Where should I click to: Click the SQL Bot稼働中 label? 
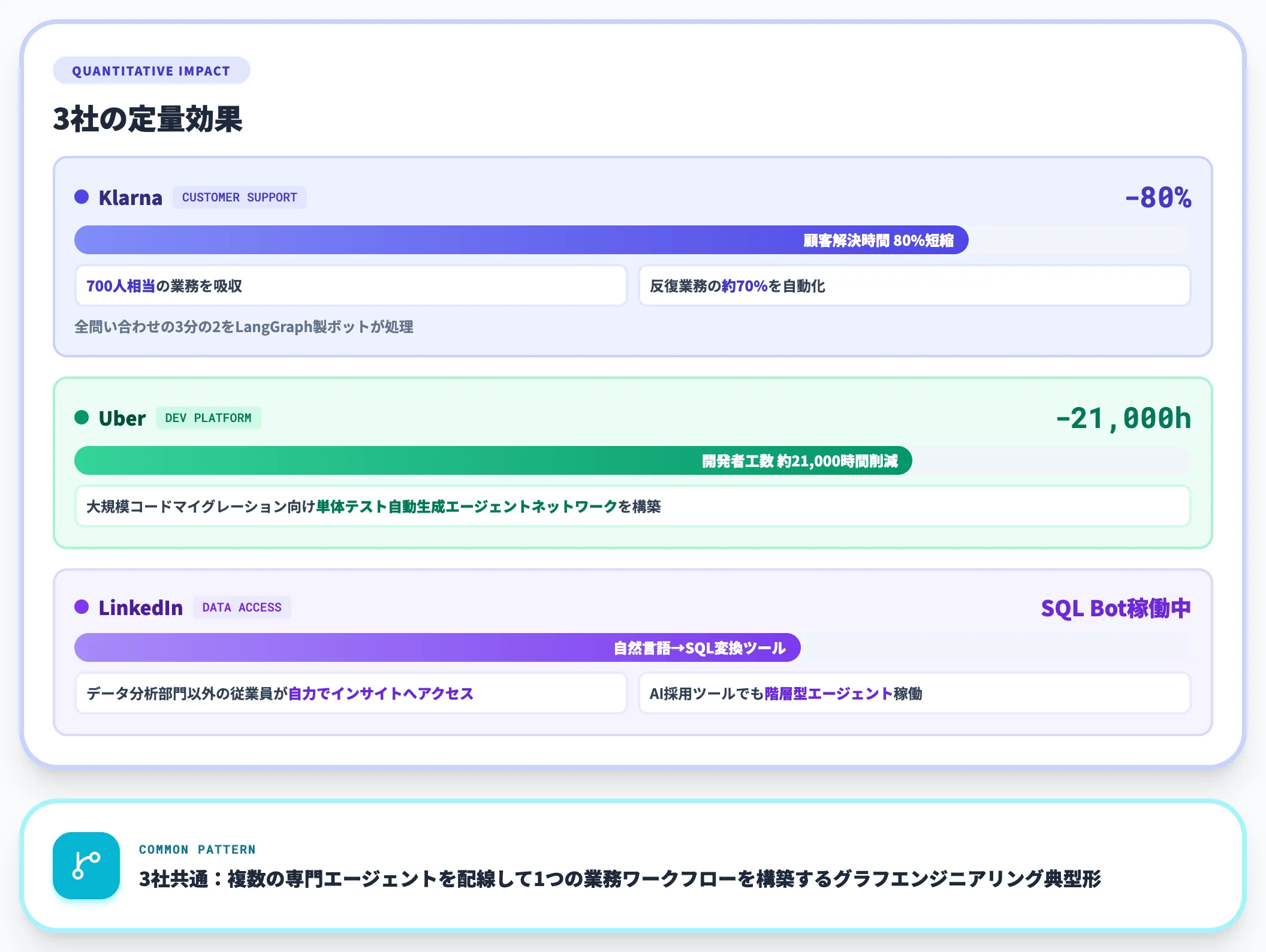click(1116, 608)
